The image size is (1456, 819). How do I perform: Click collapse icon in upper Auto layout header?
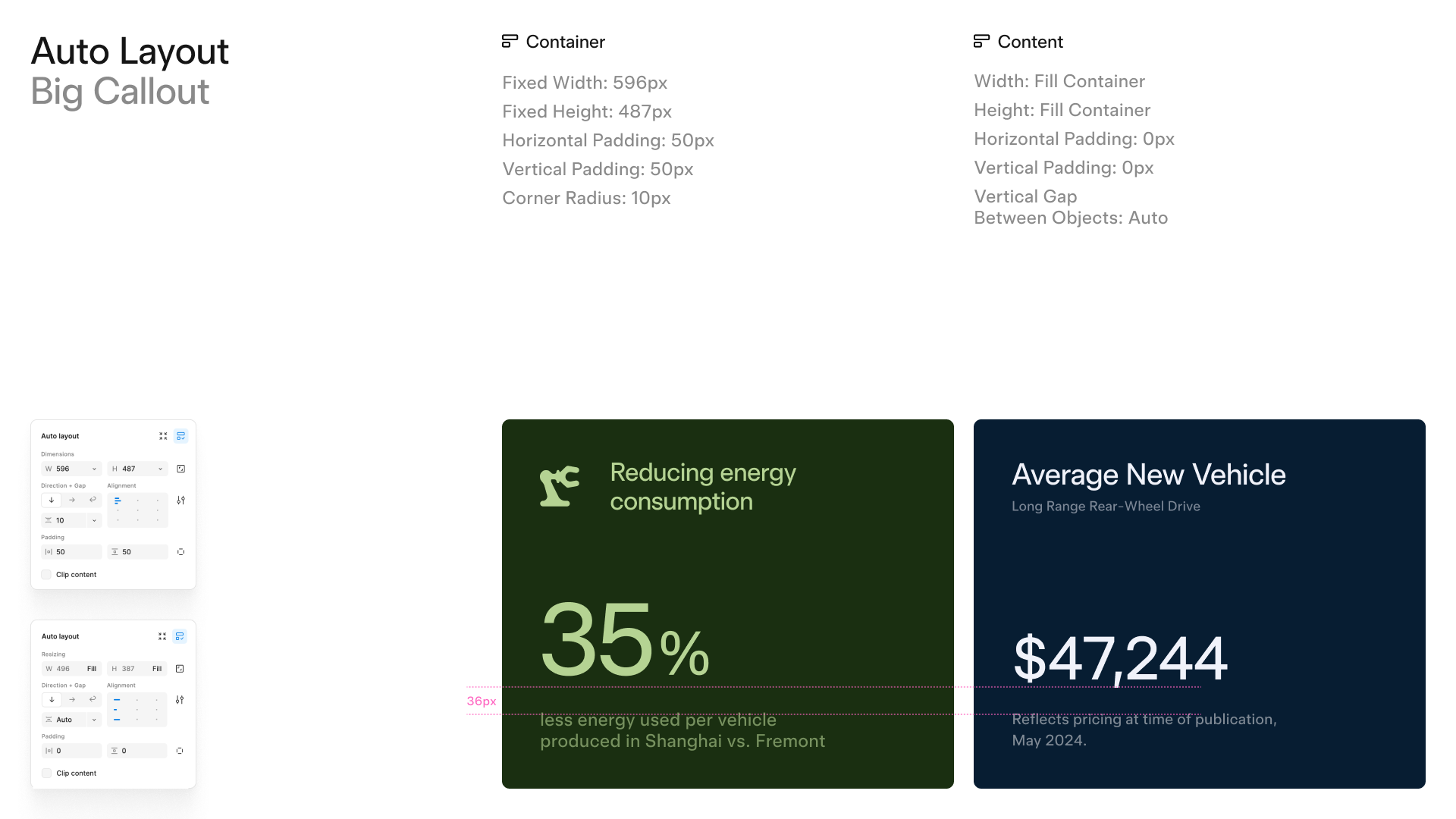(163, 436)
